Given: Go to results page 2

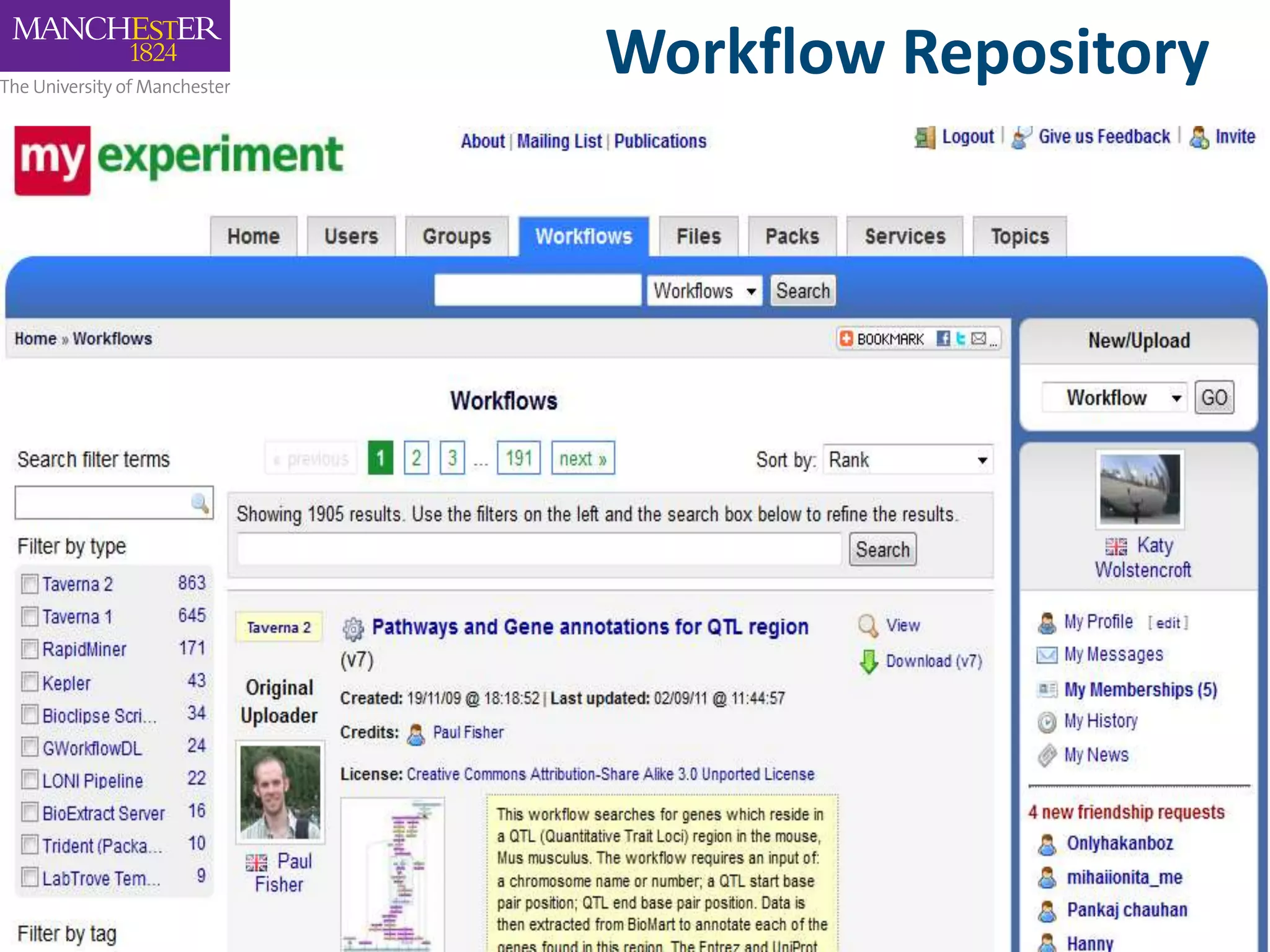Looking at the screenshot, I should point(416,458).
